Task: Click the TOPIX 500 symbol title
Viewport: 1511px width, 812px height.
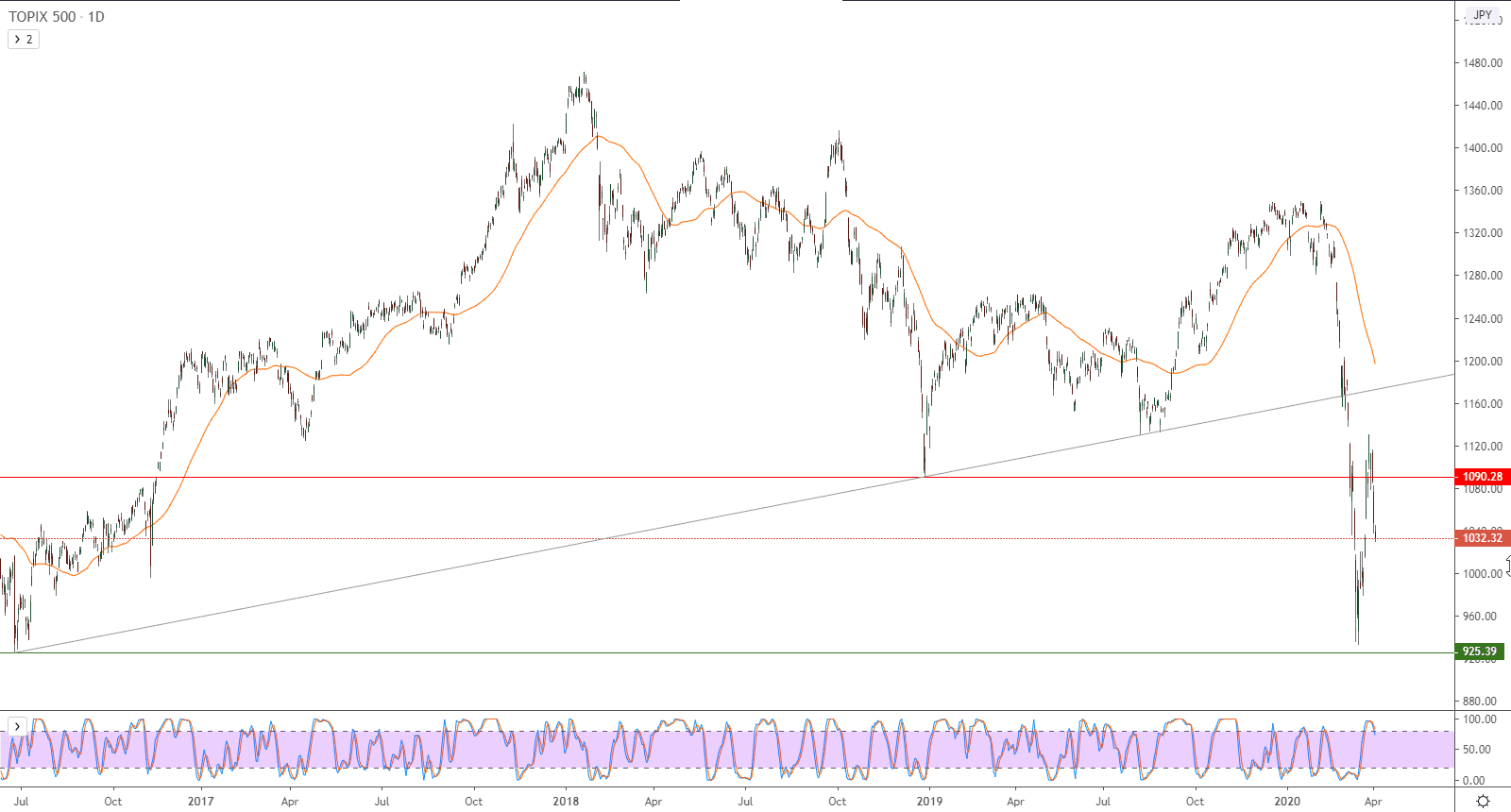Action: pyautogui.click(x=42, y=17)
